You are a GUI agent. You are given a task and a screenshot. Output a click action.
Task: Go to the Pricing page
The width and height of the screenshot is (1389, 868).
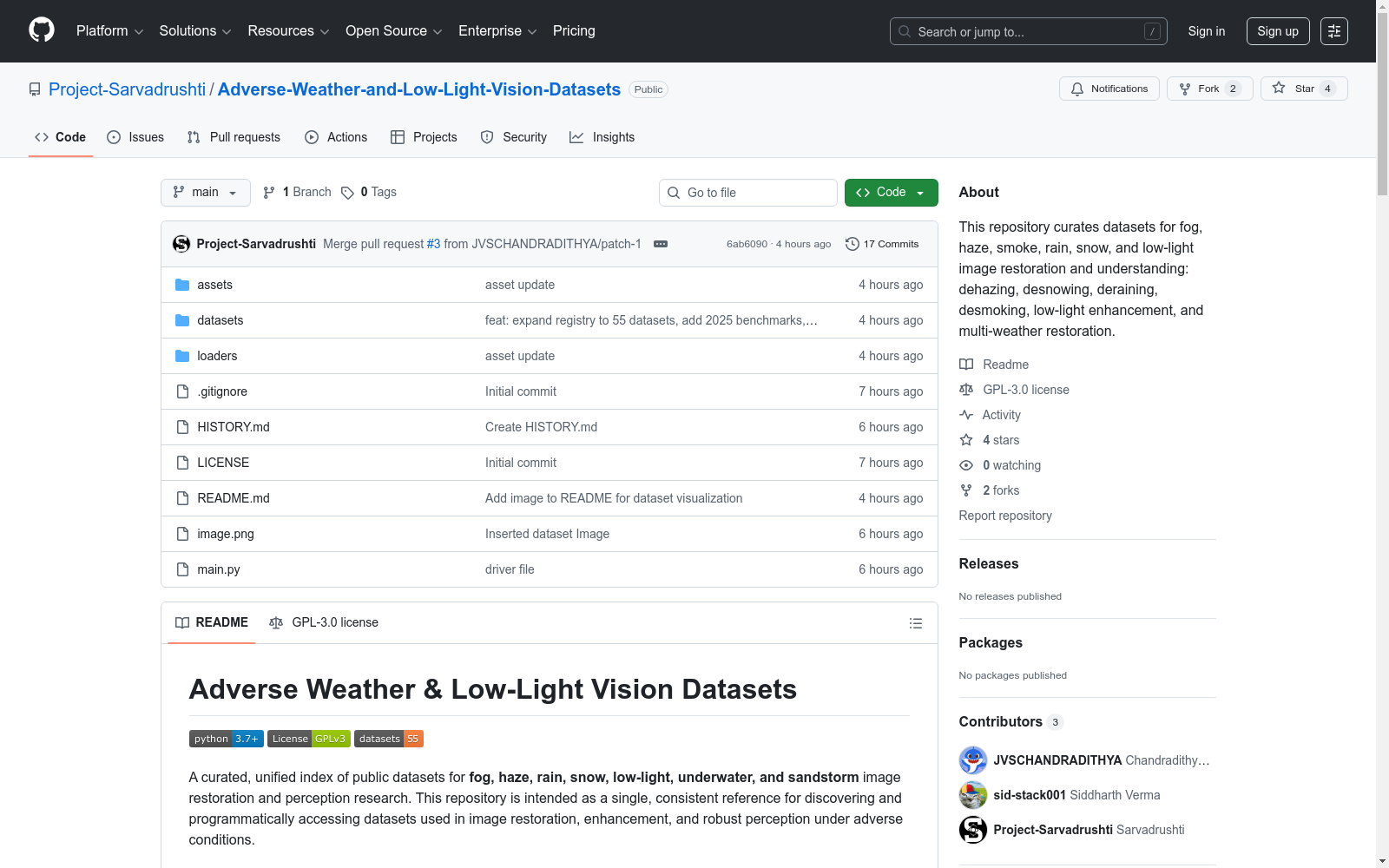coord(574,31)
